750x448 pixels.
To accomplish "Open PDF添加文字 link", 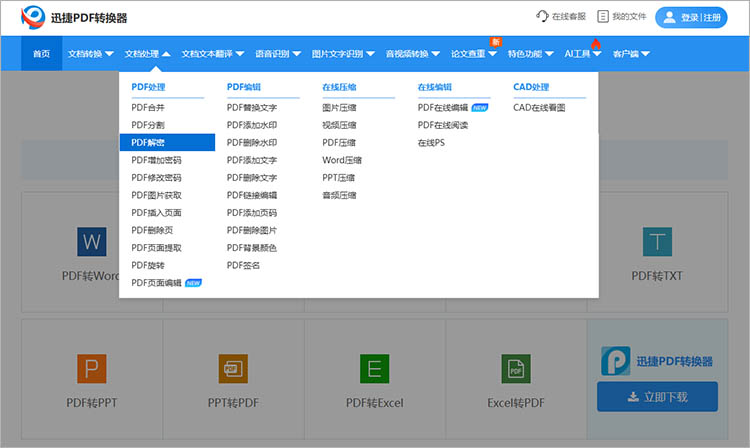I will click(x=252, y=160).
